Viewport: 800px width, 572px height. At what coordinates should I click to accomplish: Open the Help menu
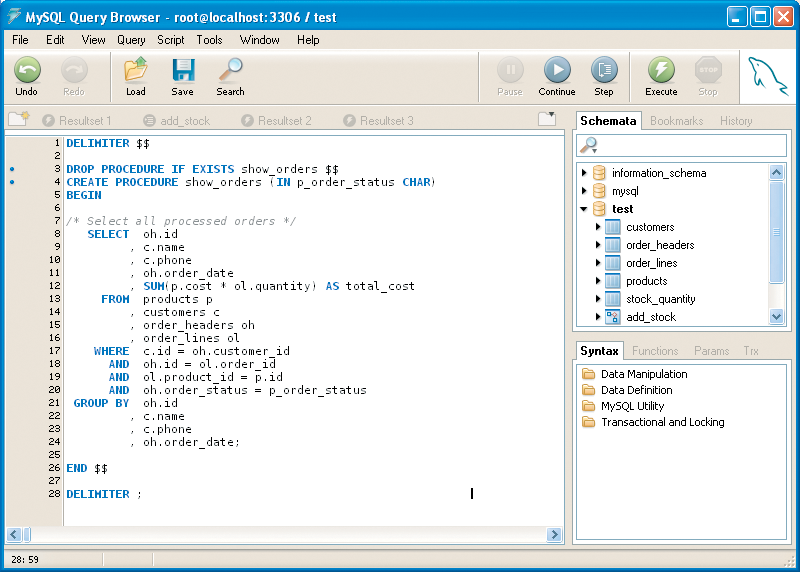[x=308, y=40]
